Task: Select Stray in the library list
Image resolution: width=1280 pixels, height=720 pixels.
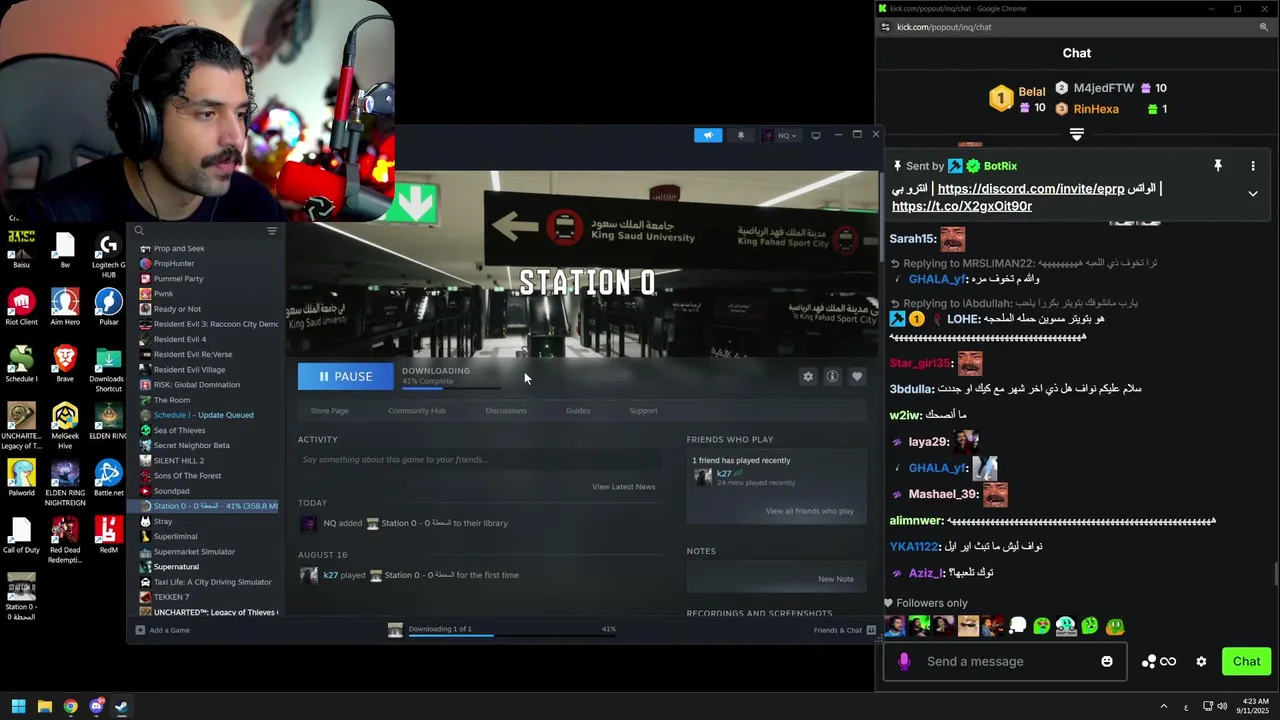Action: coord(163,522)
